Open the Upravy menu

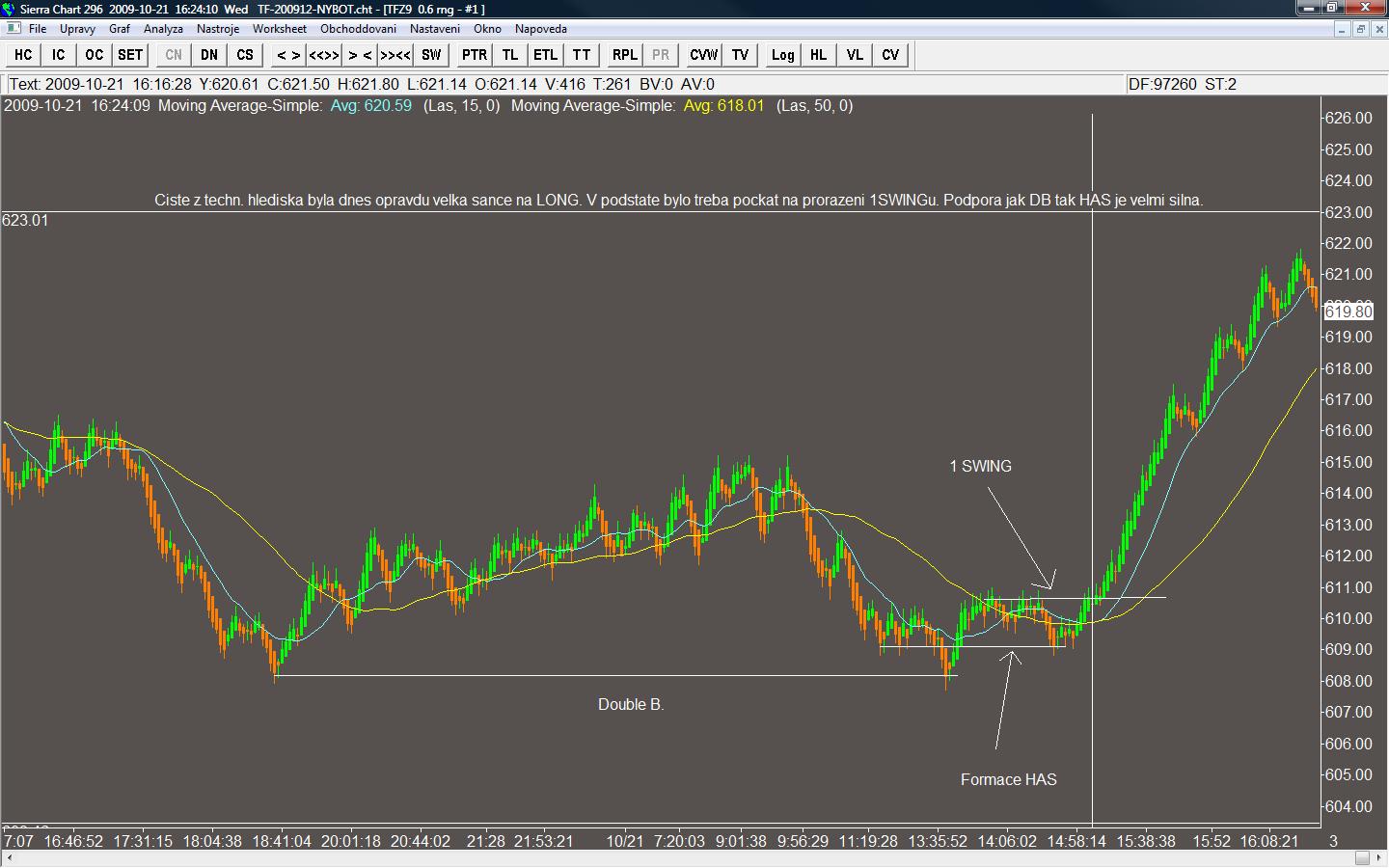pos(78,29)
